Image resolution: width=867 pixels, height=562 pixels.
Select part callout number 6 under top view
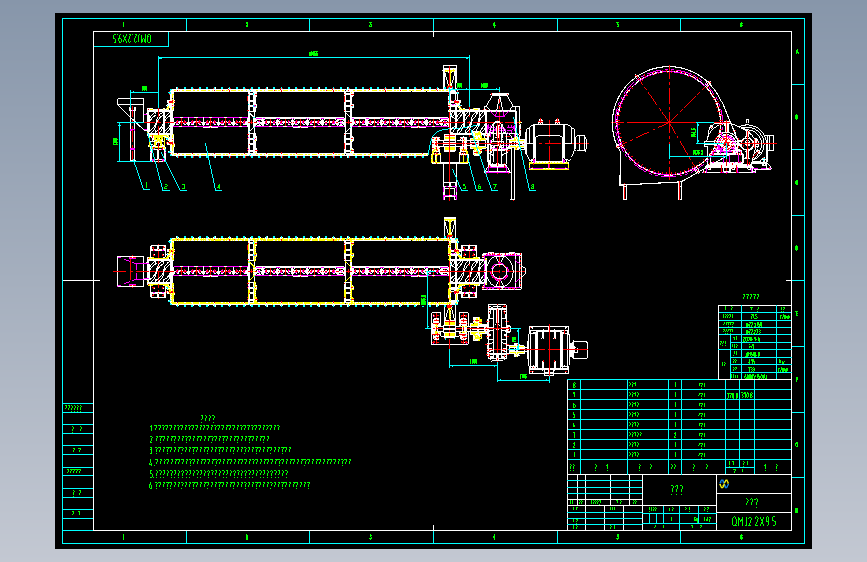coord(479,187)
